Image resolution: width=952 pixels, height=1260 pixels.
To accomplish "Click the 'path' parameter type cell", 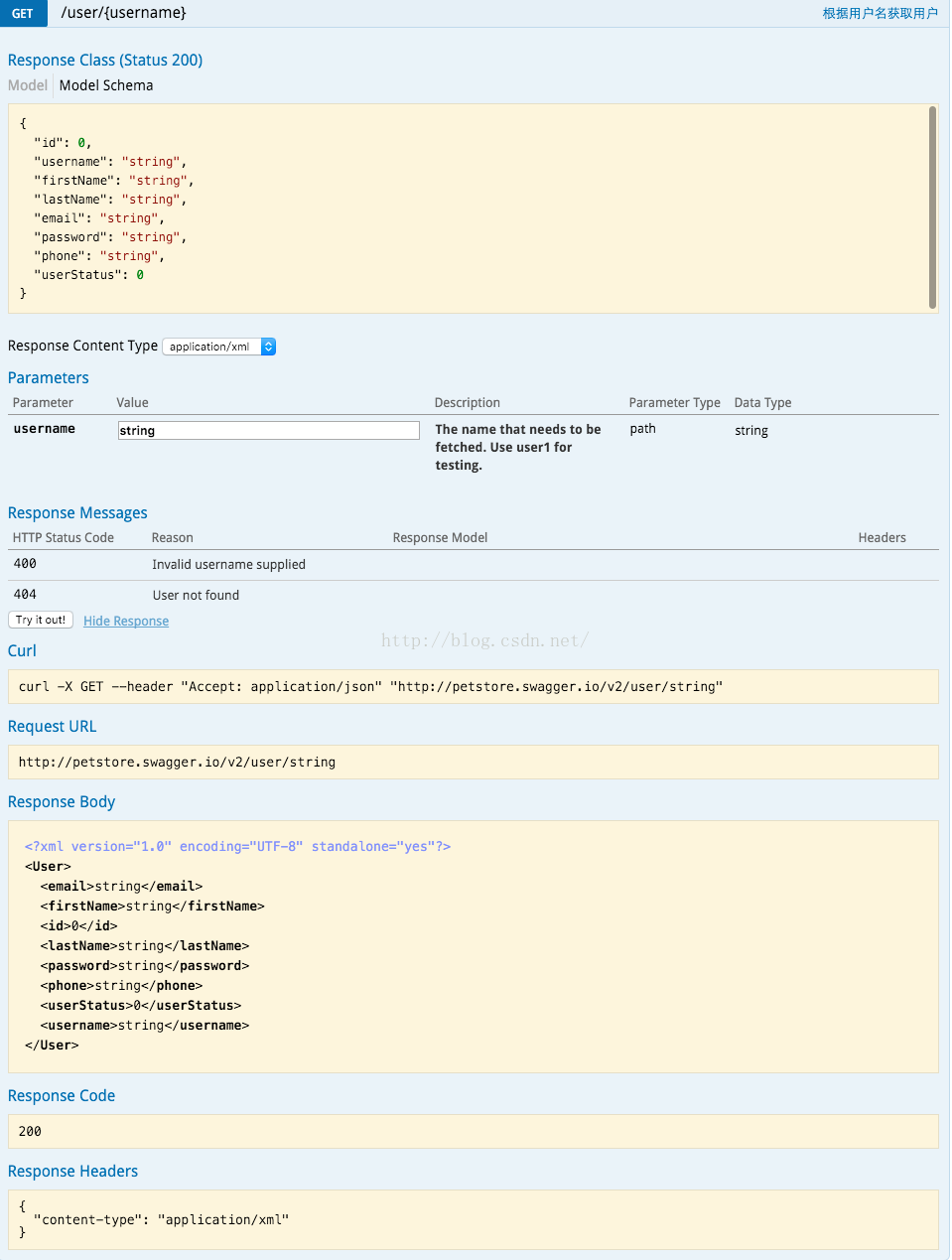I will (x=643, y=429).
